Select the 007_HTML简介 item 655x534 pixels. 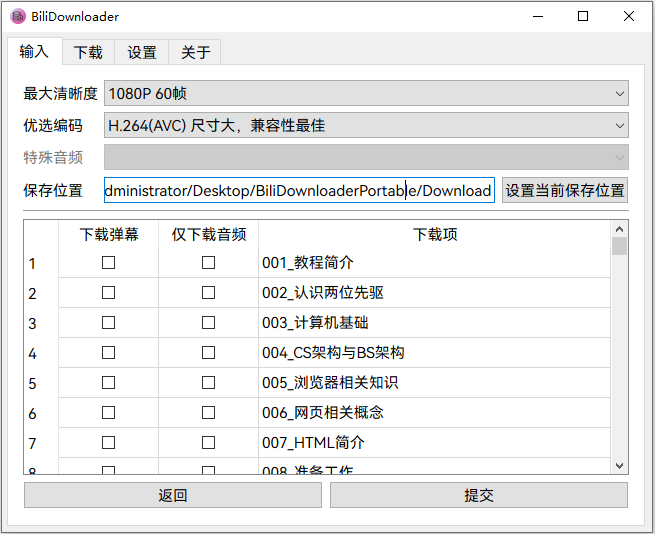click(x=434, y=442)
